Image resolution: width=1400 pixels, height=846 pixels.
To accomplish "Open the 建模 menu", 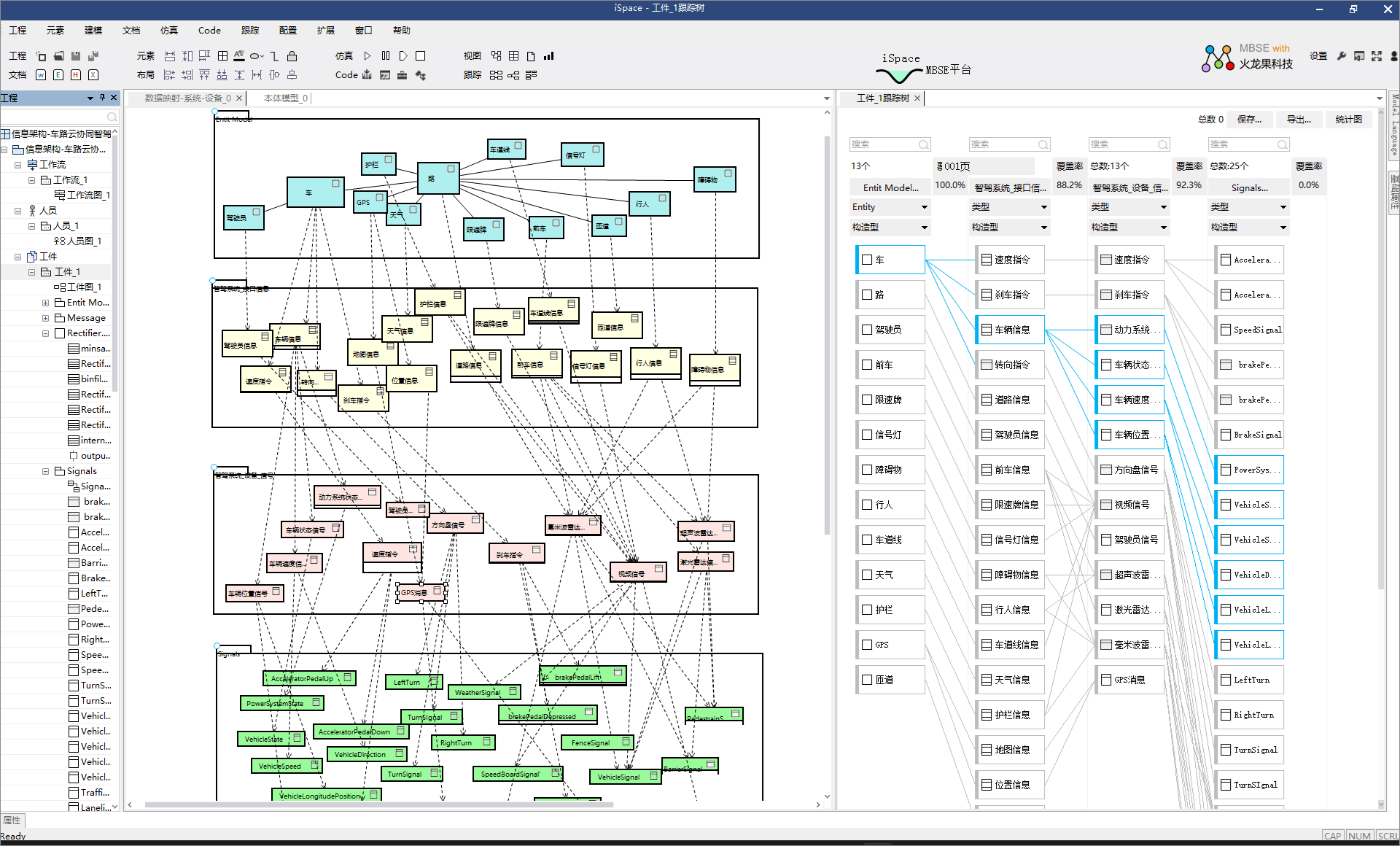I will pos(93,30).
